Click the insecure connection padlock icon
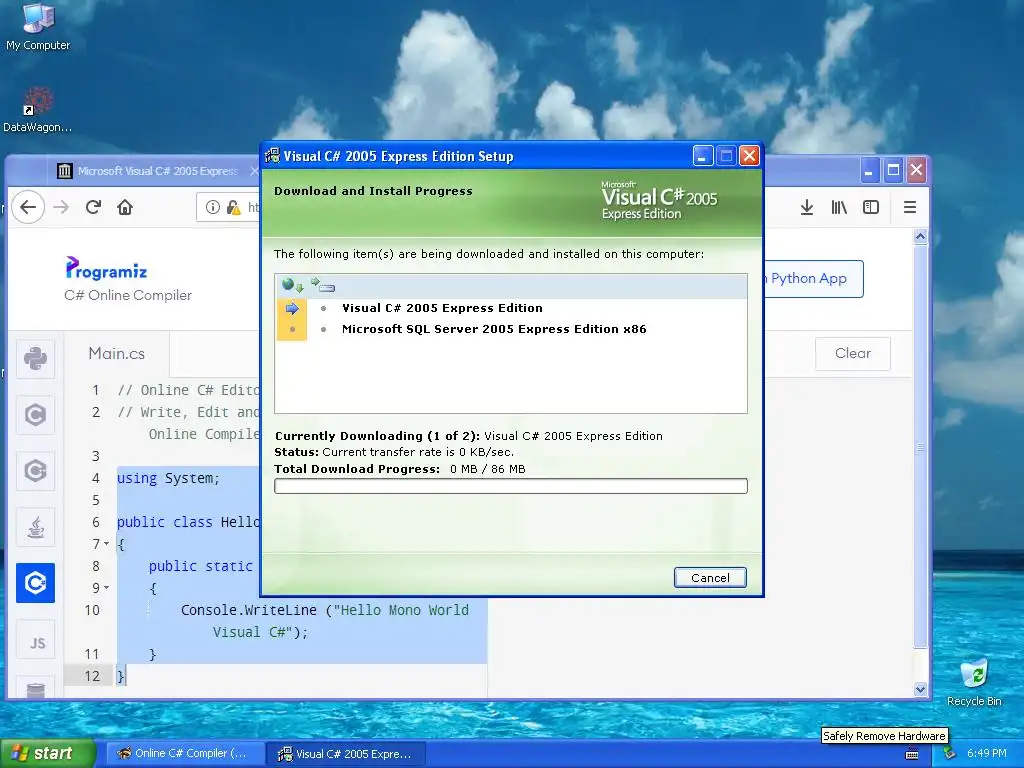Screen dimensions: 1024x768 coord(232,207)
